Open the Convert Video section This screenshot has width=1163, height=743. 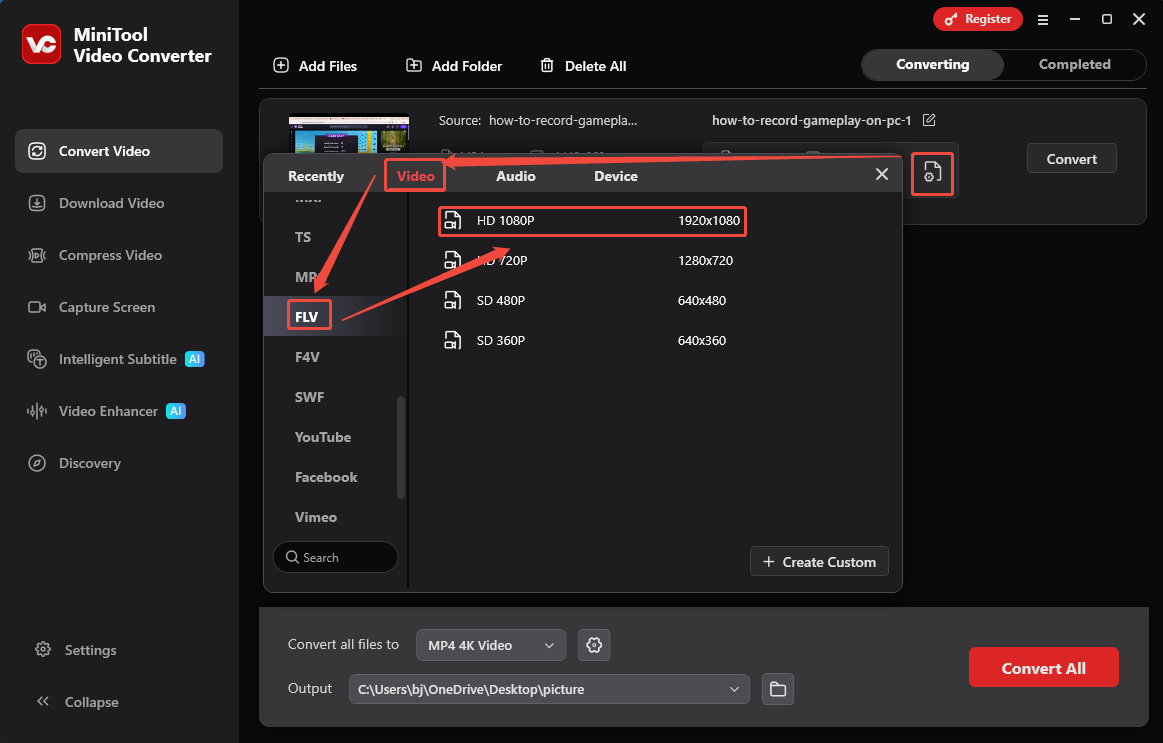119,151
